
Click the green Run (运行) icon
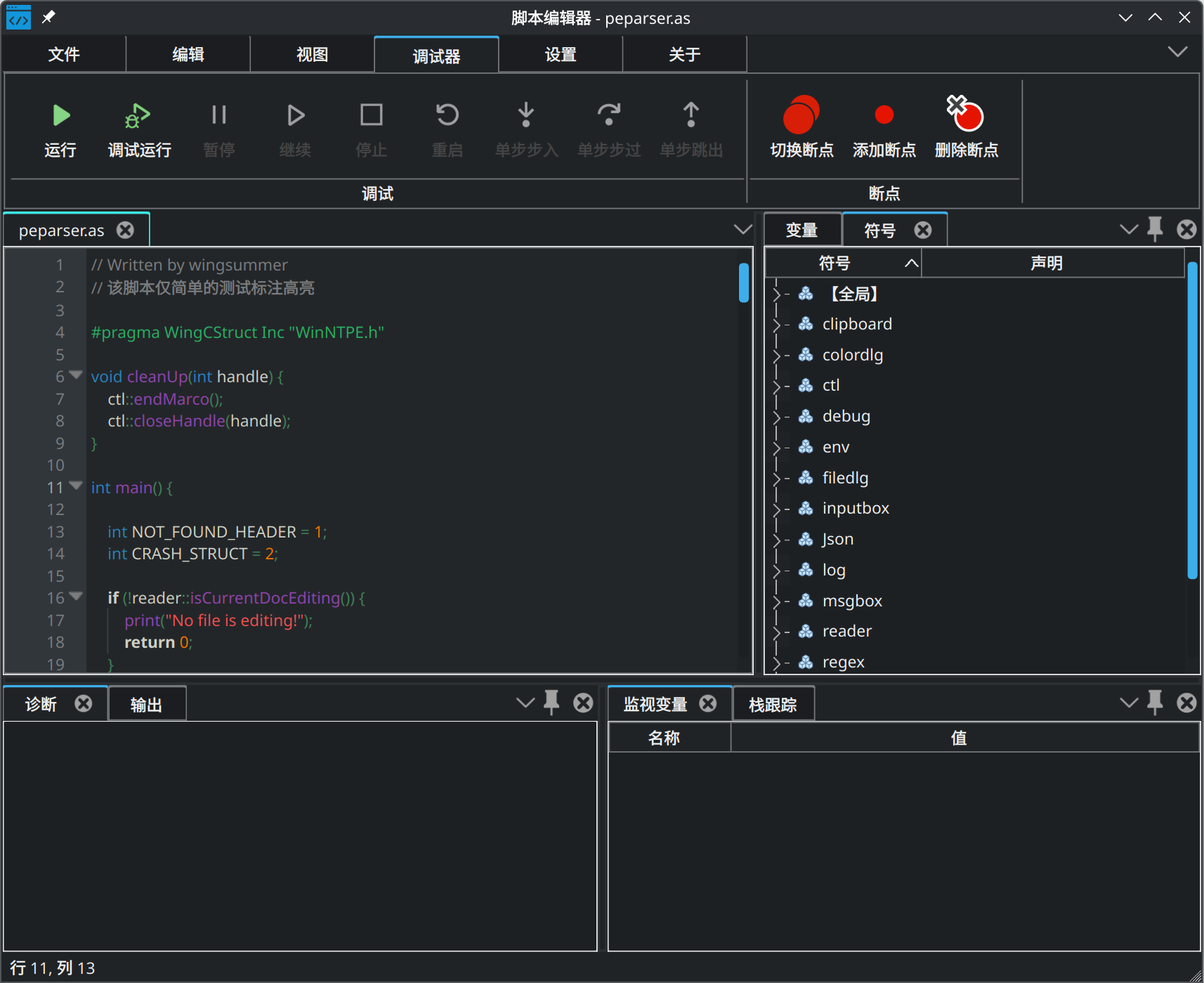tap(61, 115)
